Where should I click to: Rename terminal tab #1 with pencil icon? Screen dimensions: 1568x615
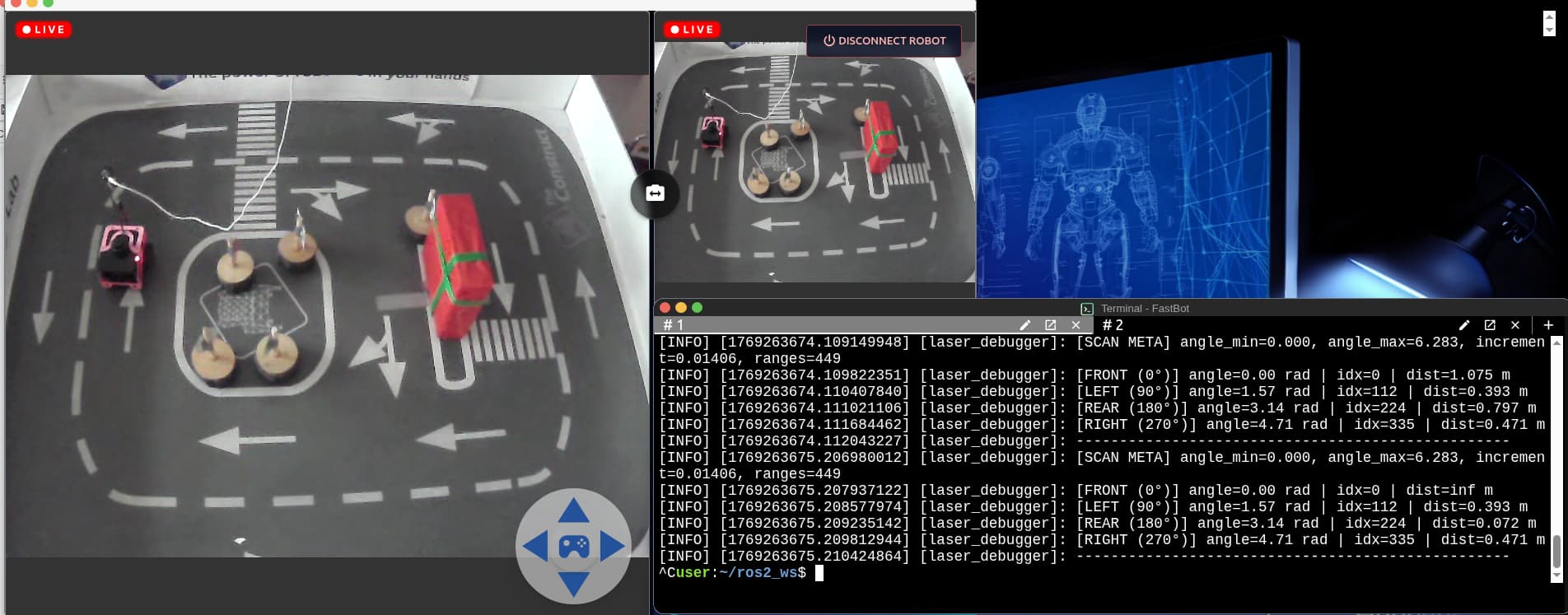1024,325
